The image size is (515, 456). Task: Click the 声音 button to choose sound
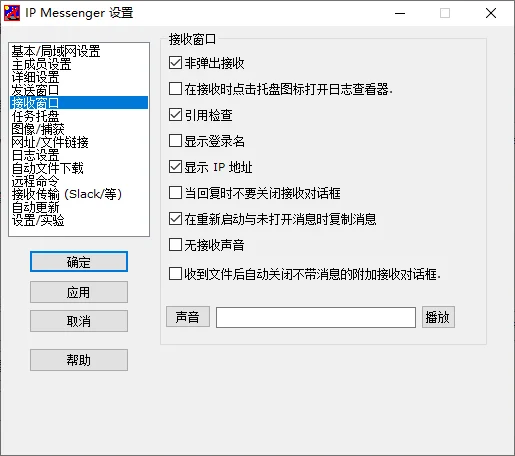(x=188, y=317)
